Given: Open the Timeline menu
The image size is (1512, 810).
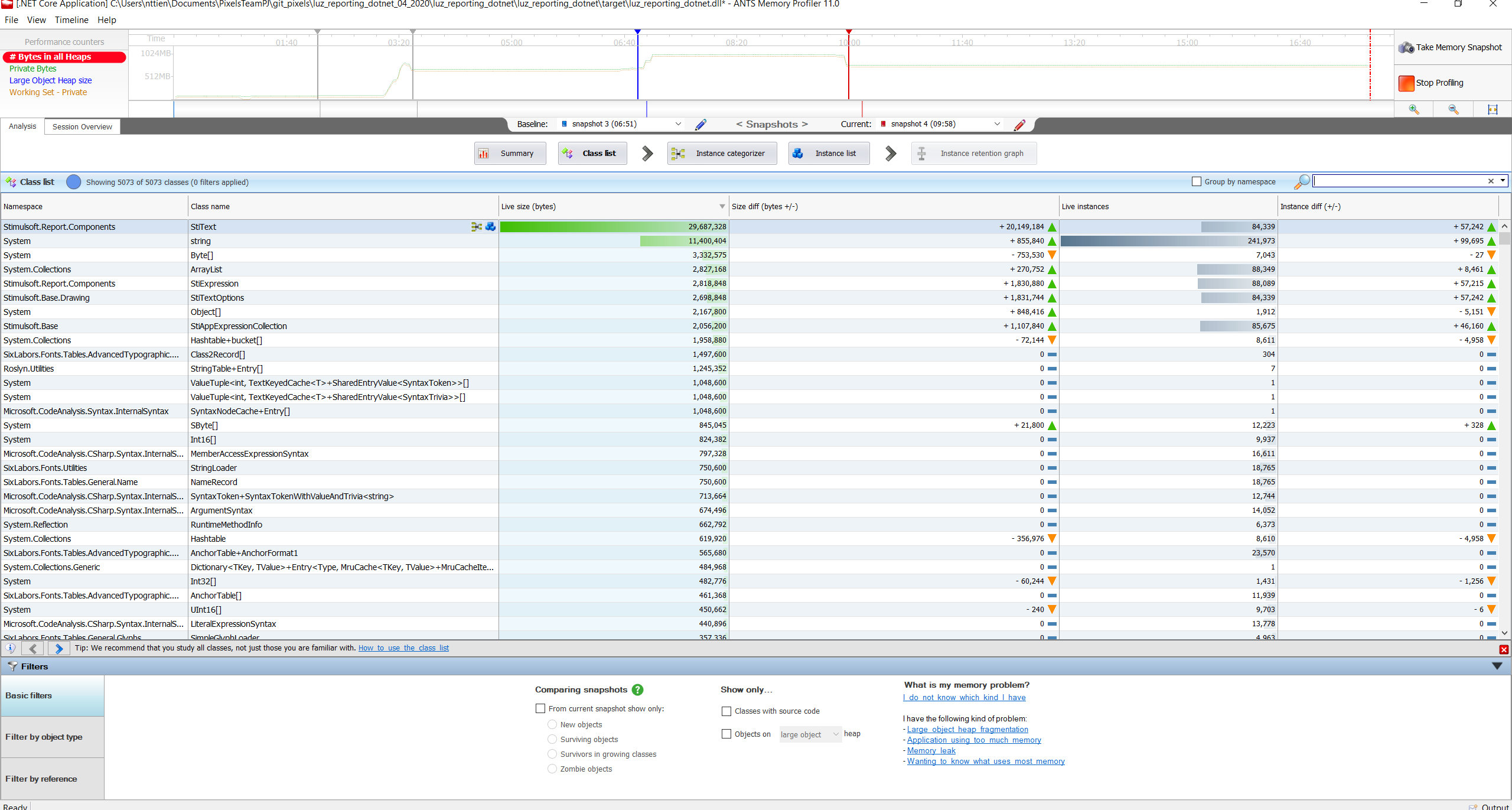Looking at the screenshot, I should [x=71, y=20].
